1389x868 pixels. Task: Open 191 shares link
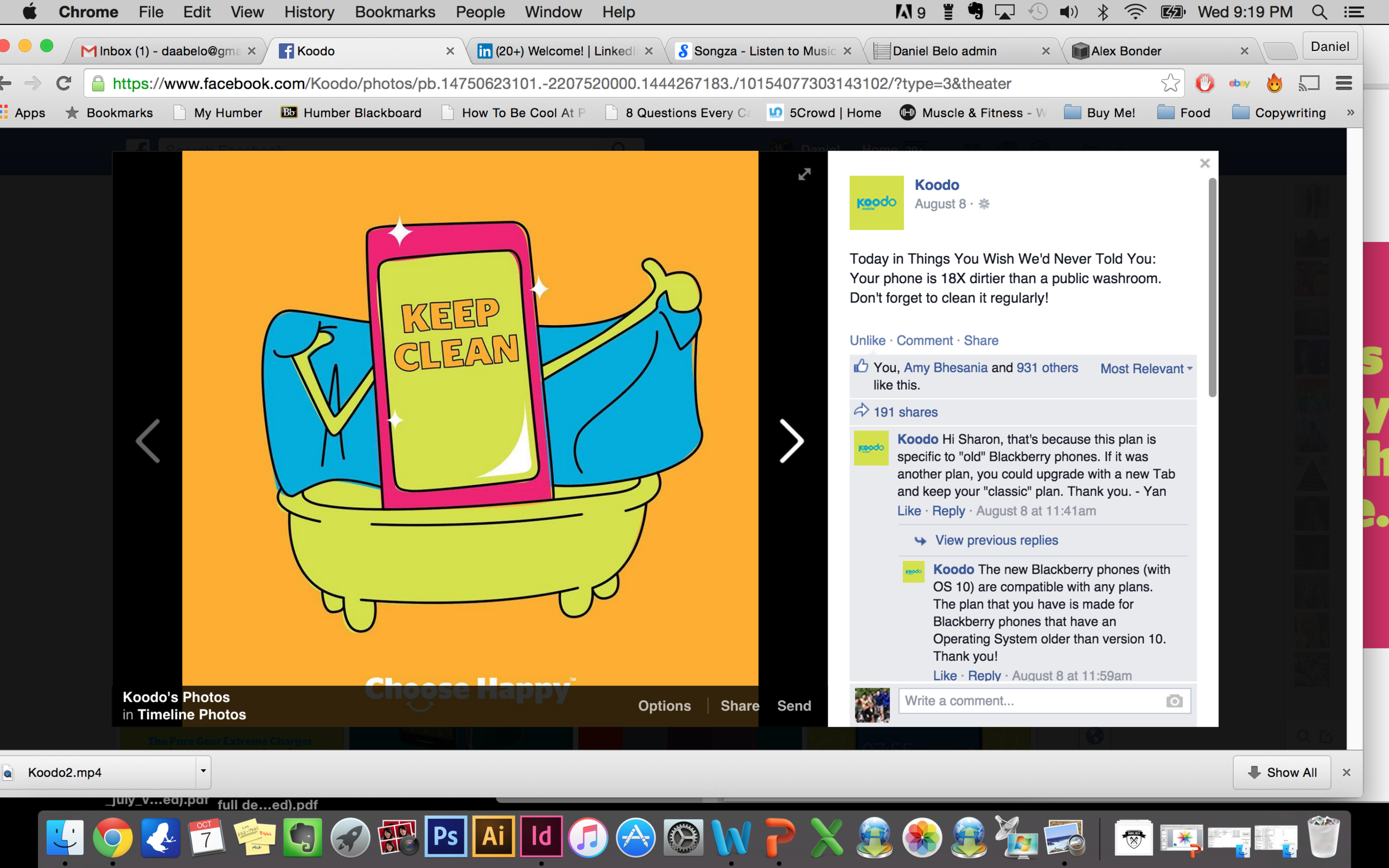[x=905, y=412]
